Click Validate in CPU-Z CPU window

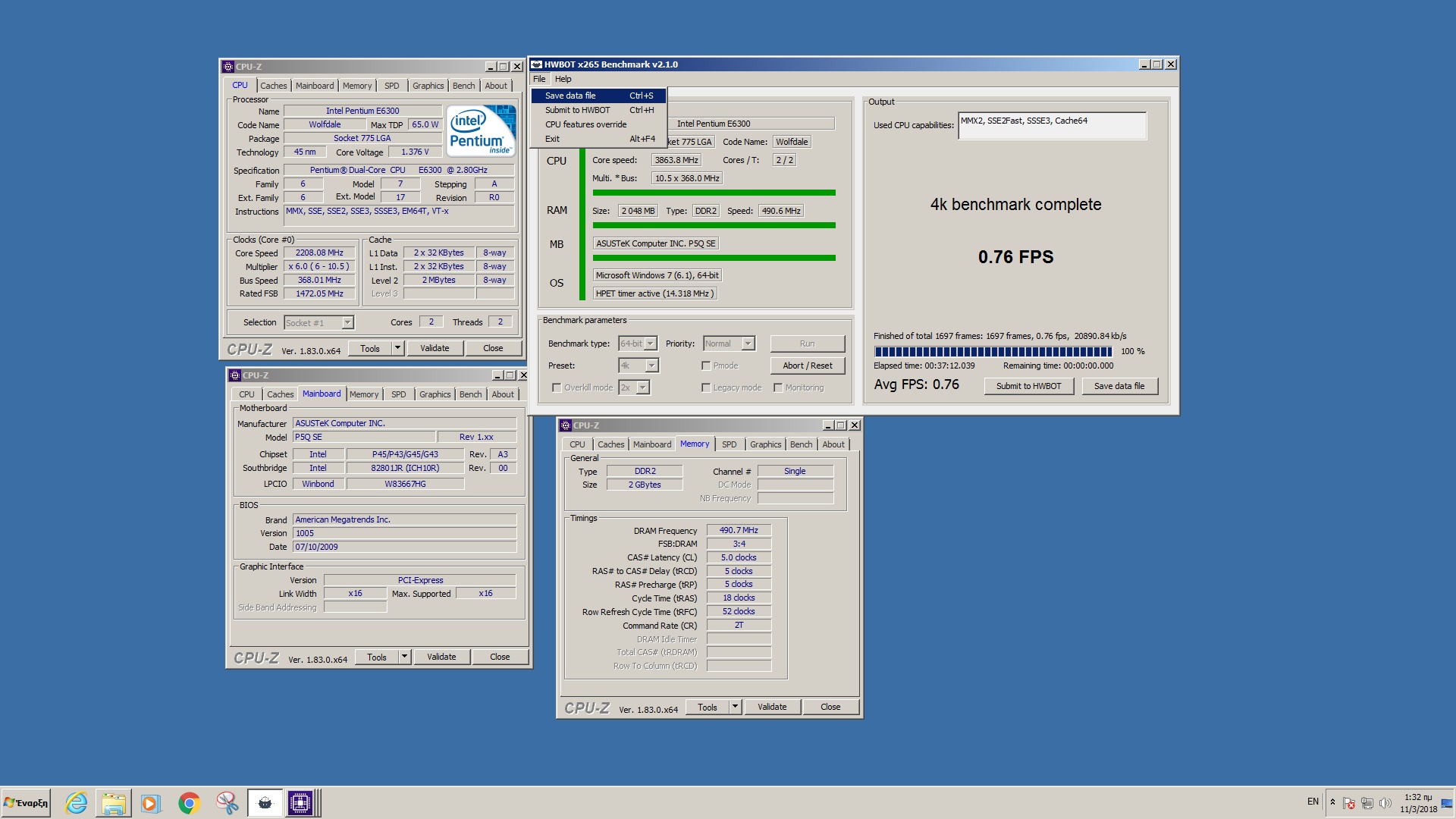(435, 348)
